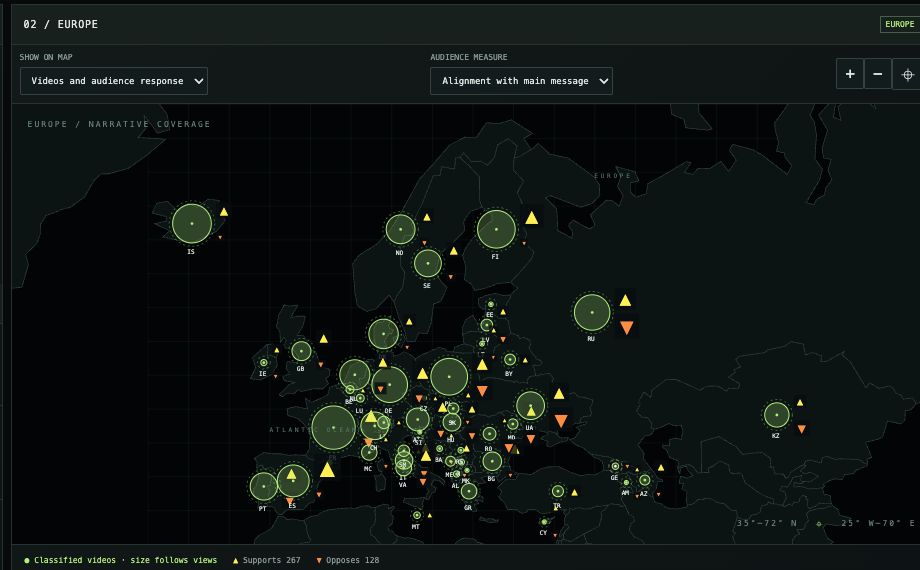Select the Moldova (MD) video bubble
920x570 pixels.
(513, 424)
